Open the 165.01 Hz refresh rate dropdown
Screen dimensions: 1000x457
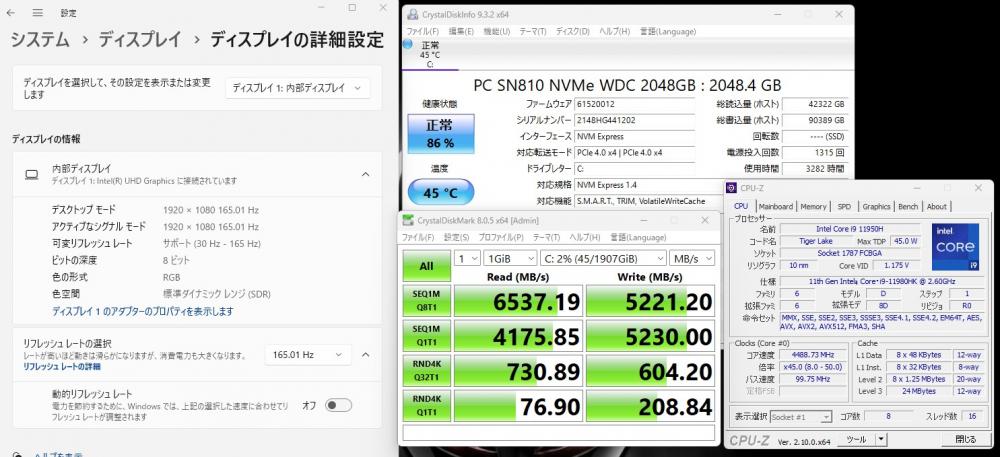[x=308, y=354]
